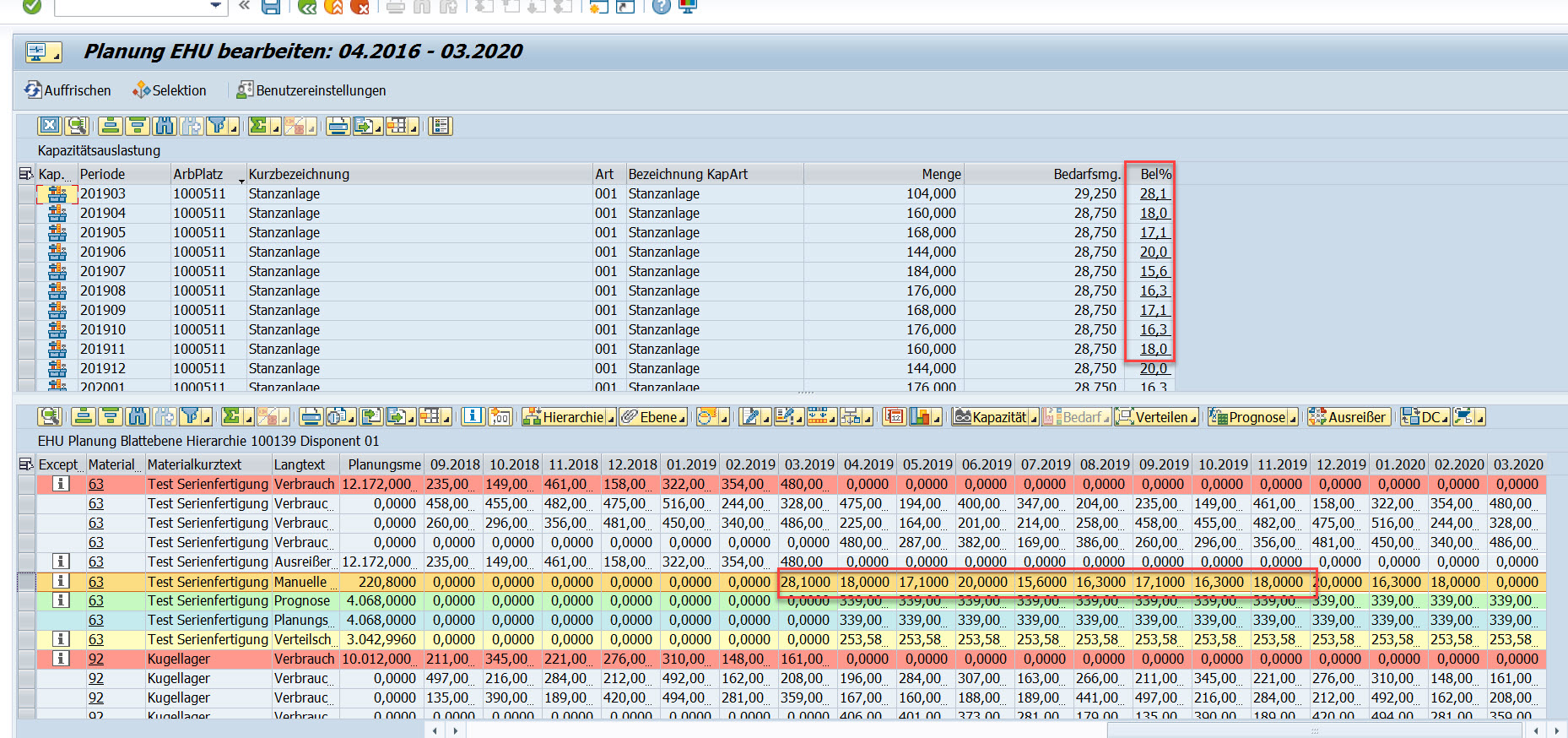The image size is (1568, 738).
Task: Sort ascending in the capacity table toolbar
Action: [x=110, y=126]
